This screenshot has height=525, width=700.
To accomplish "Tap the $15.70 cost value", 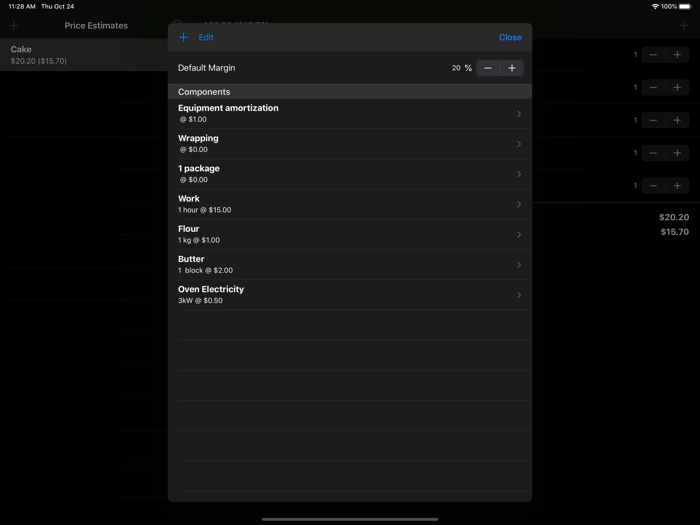I will pyautogui.click(x=675, y=232).
